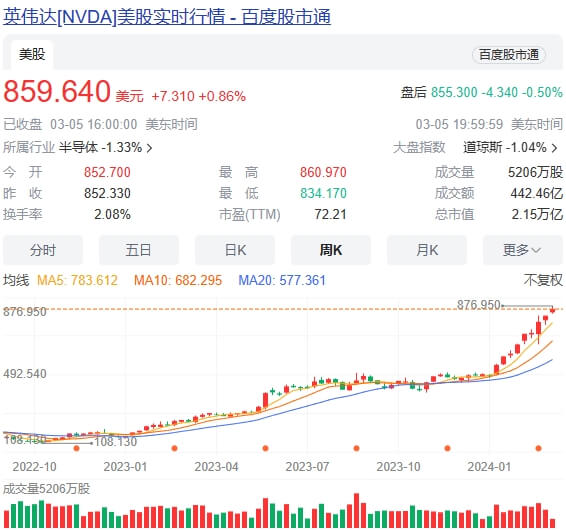
Task: Click the 876.950 high marker on chart
Action: (x=479, y=305)
